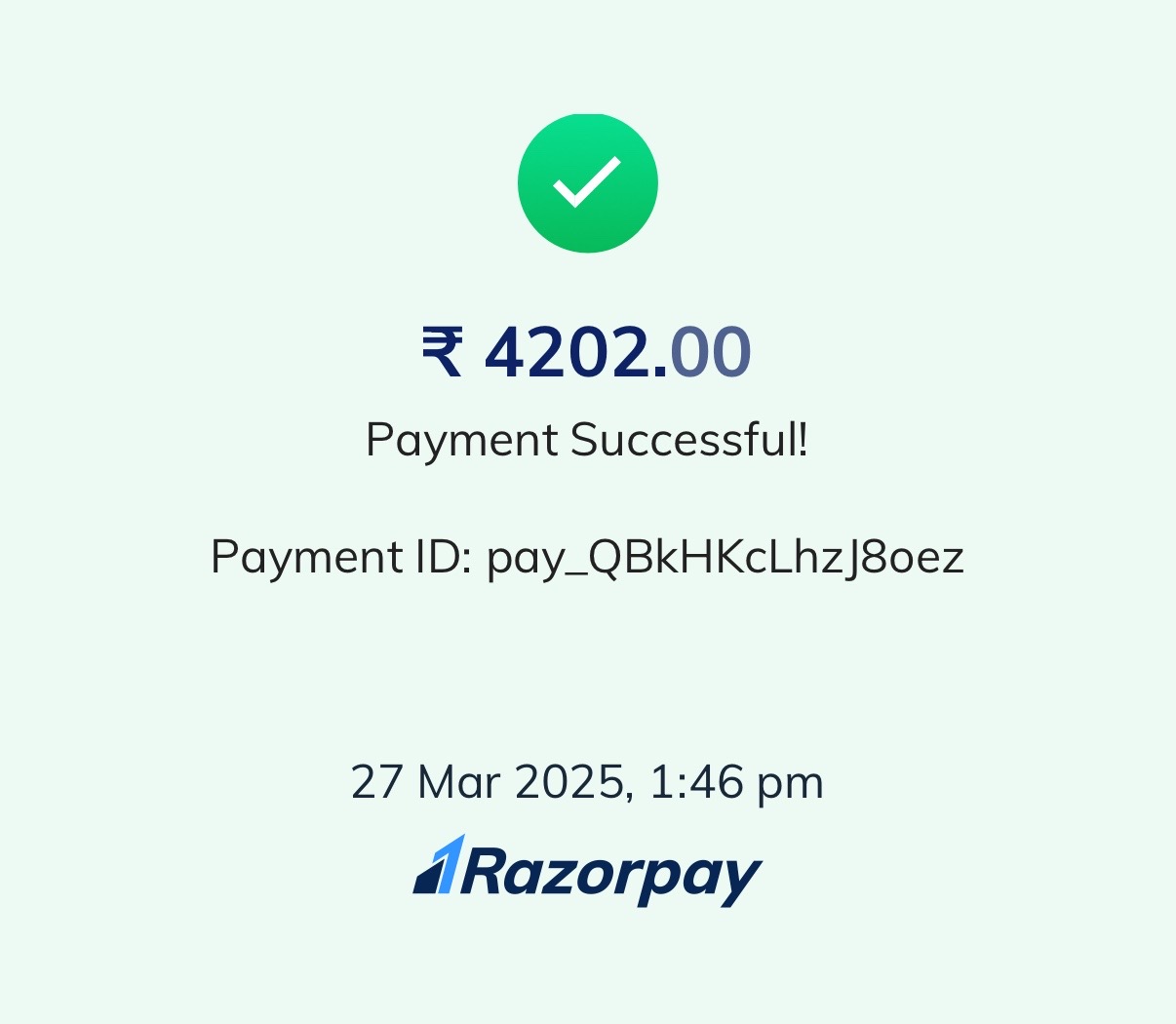Click the Payment ID: label
This screenshot has width=1176, height=1024.
[x=342, y=557]
